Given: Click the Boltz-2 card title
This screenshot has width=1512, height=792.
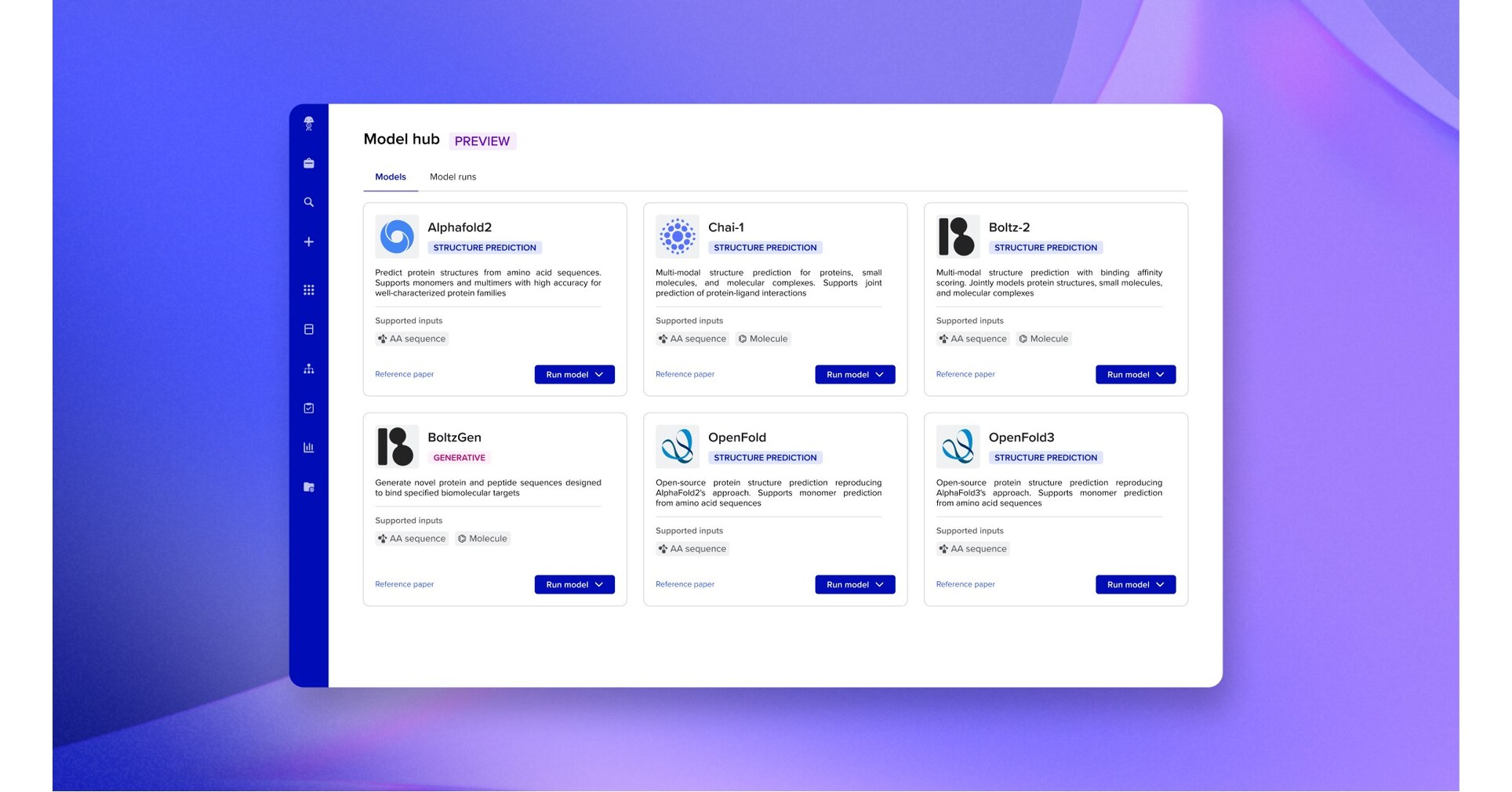Looking at the screenshot, I should click(1009, 227).
